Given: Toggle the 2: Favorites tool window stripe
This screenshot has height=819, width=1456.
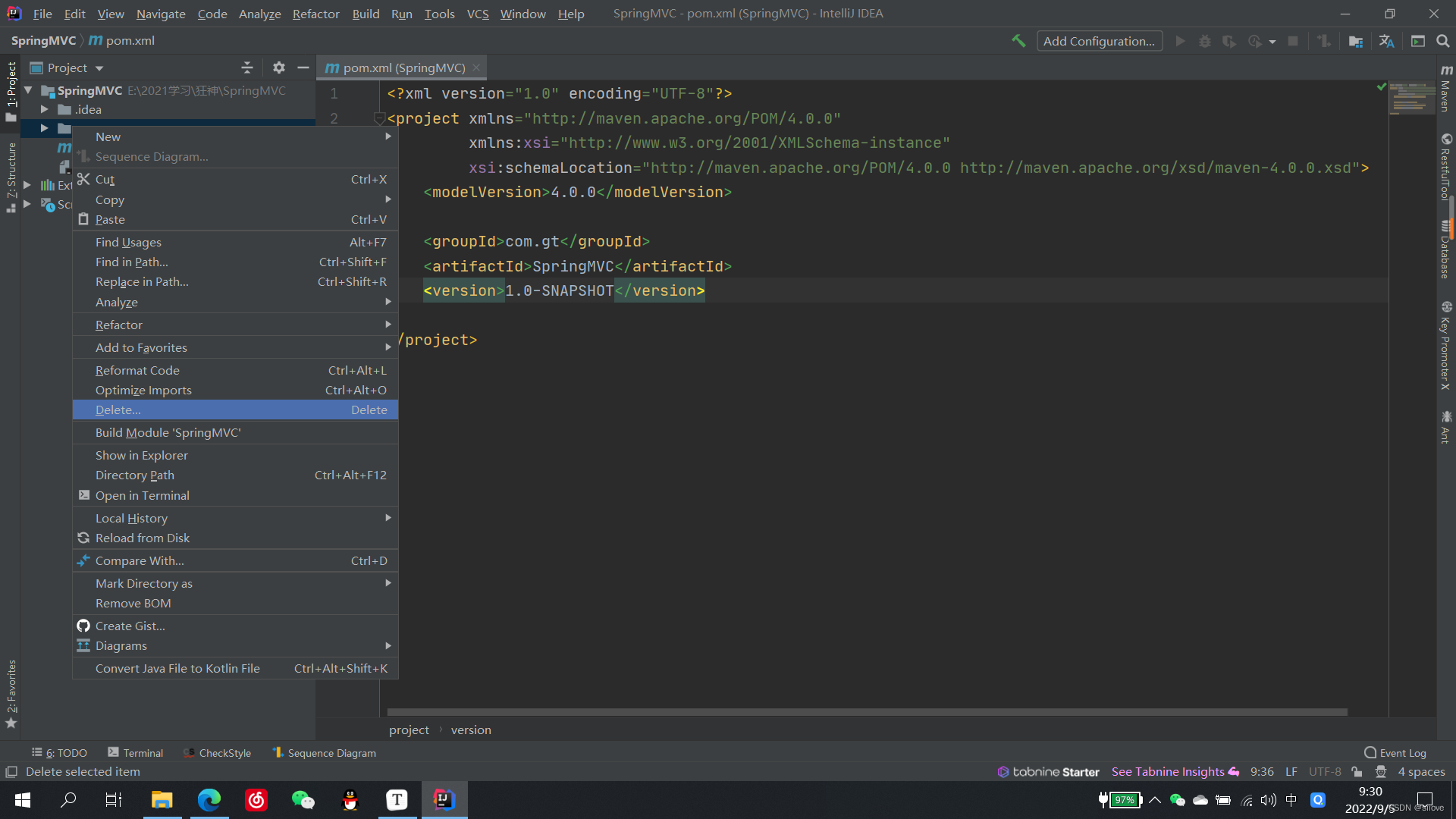Looking at the screenshot, I should 11,694.
